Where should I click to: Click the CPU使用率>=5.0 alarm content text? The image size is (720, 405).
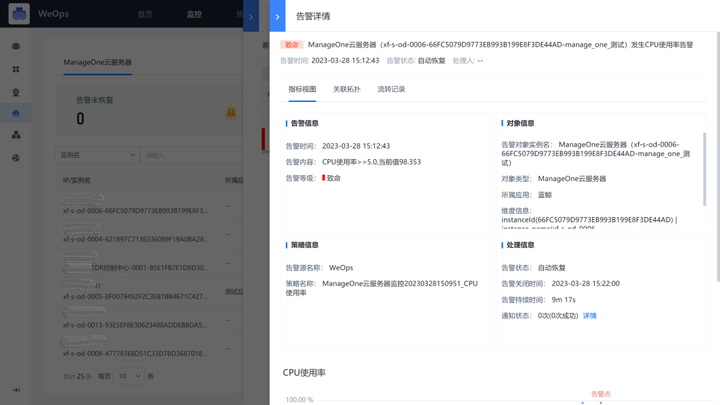[371, 162]
